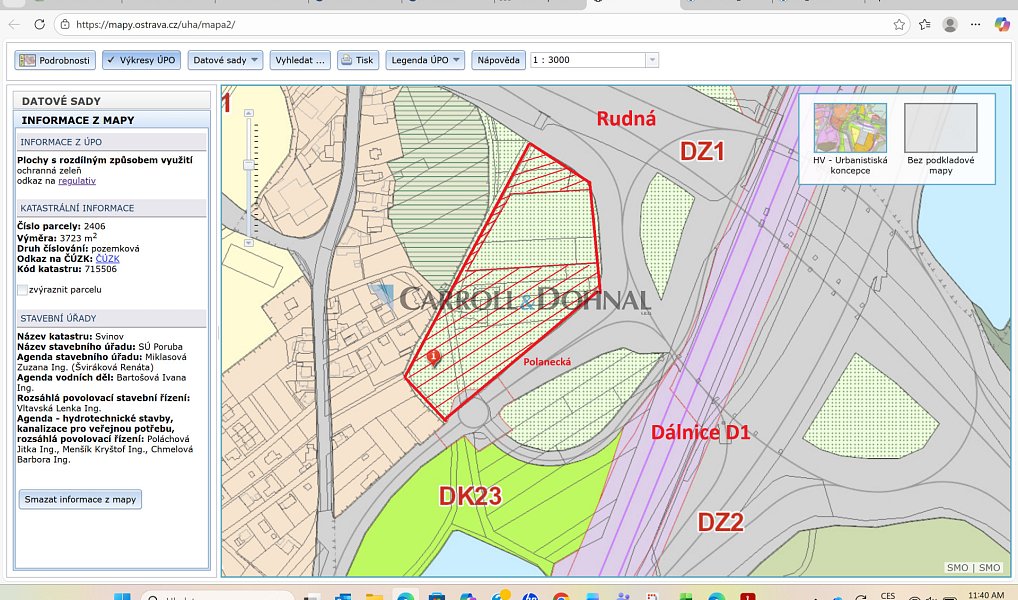Open the browser profile avatar

click(x=950, y=25)
